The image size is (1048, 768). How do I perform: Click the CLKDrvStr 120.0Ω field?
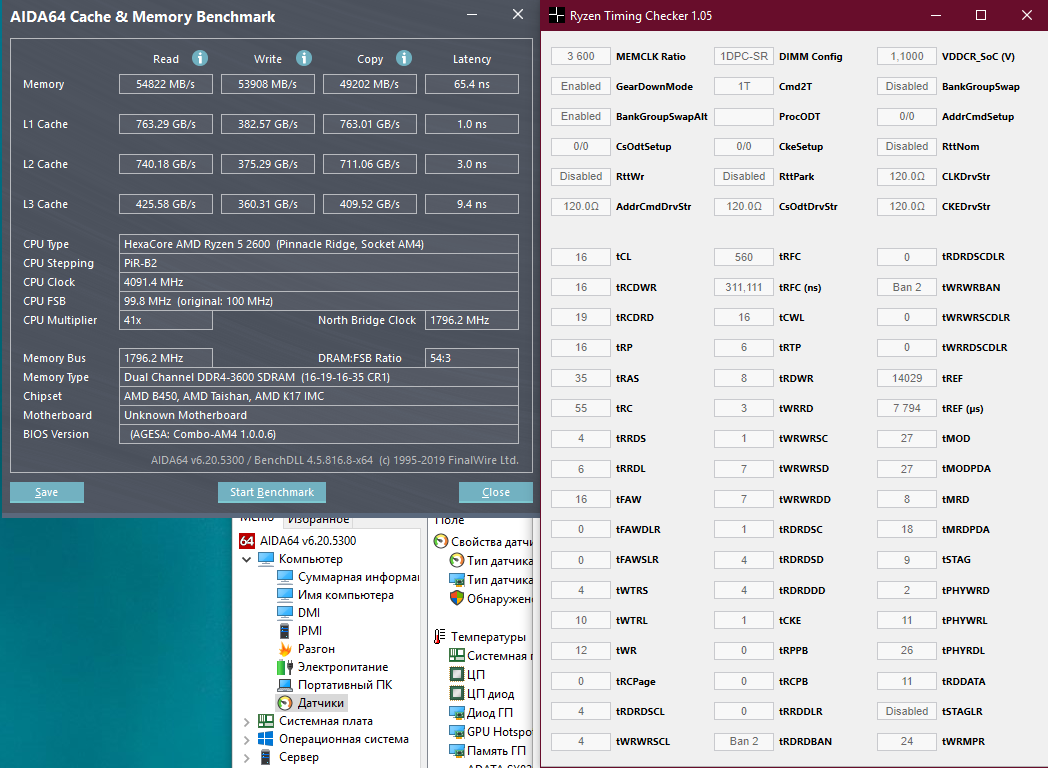pyautogui.click(x=907, y=176)
